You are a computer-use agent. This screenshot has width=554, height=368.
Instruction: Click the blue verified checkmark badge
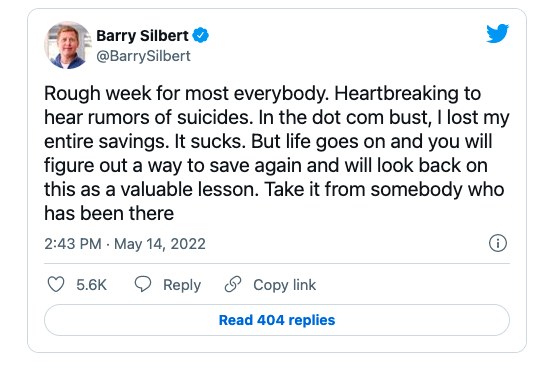(x=200, y=35)
